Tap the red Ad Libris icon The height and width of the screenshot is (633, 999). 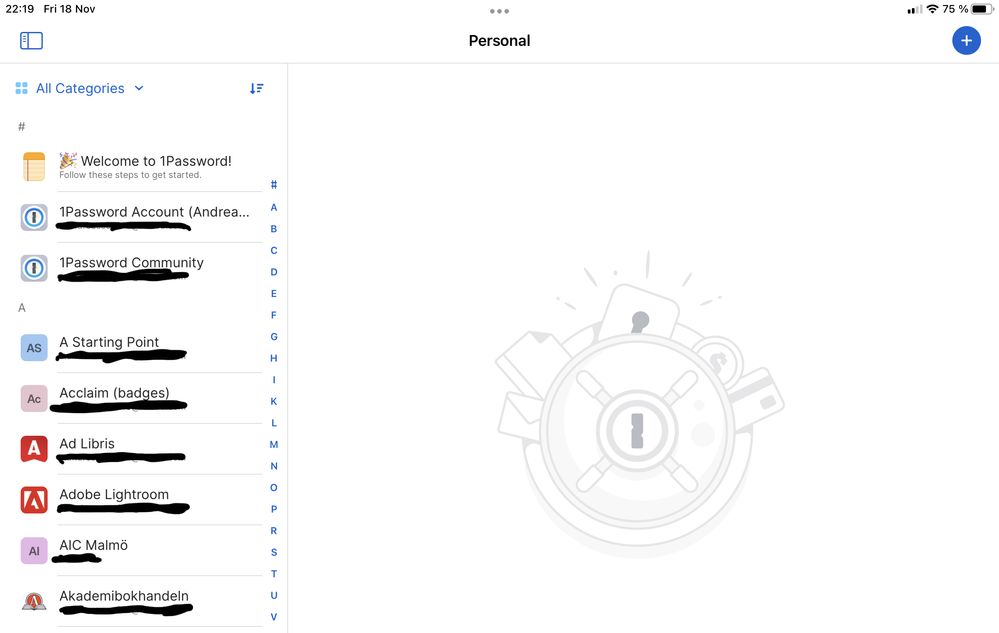tap(34, 449)
